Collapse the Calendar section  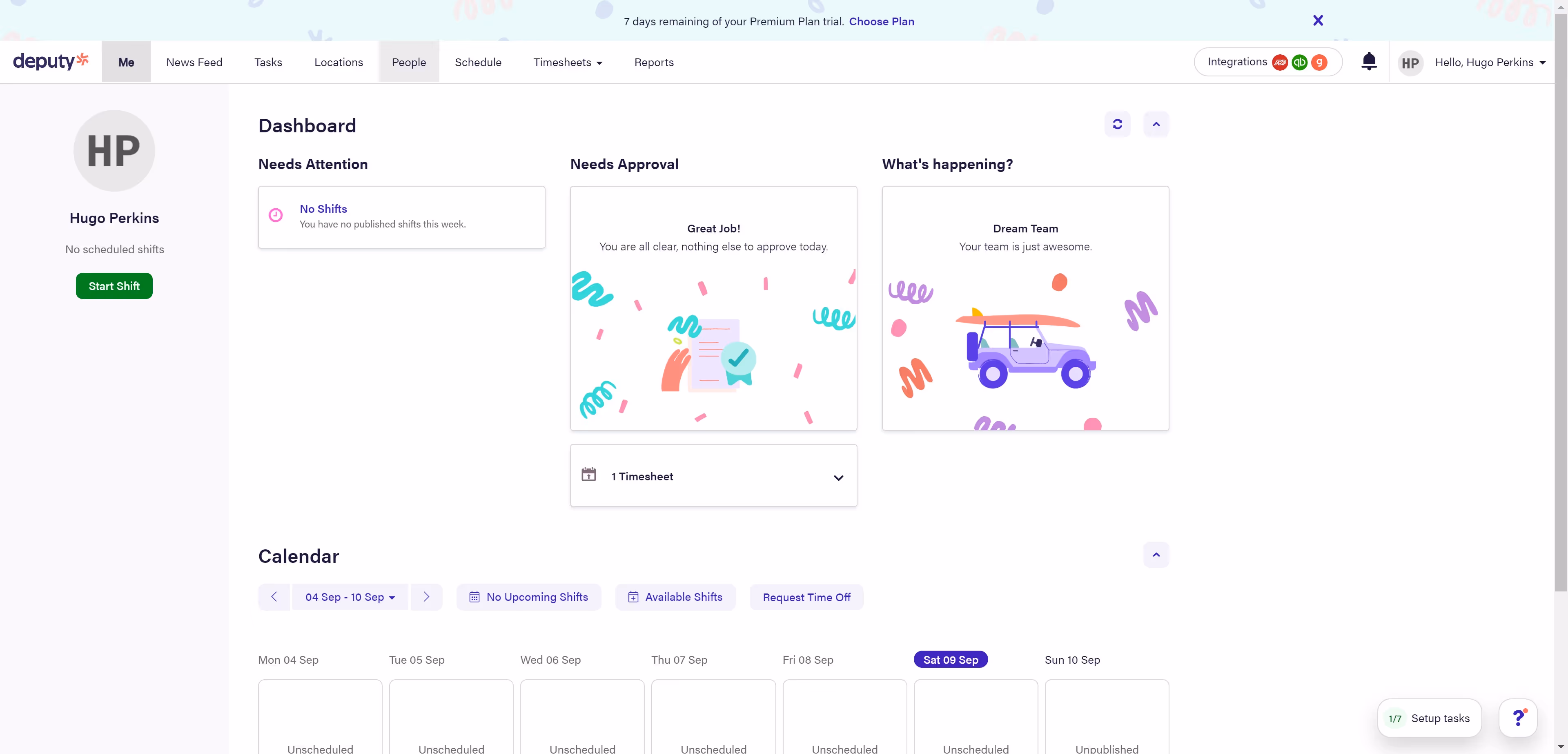click(x=1156, y=554)
